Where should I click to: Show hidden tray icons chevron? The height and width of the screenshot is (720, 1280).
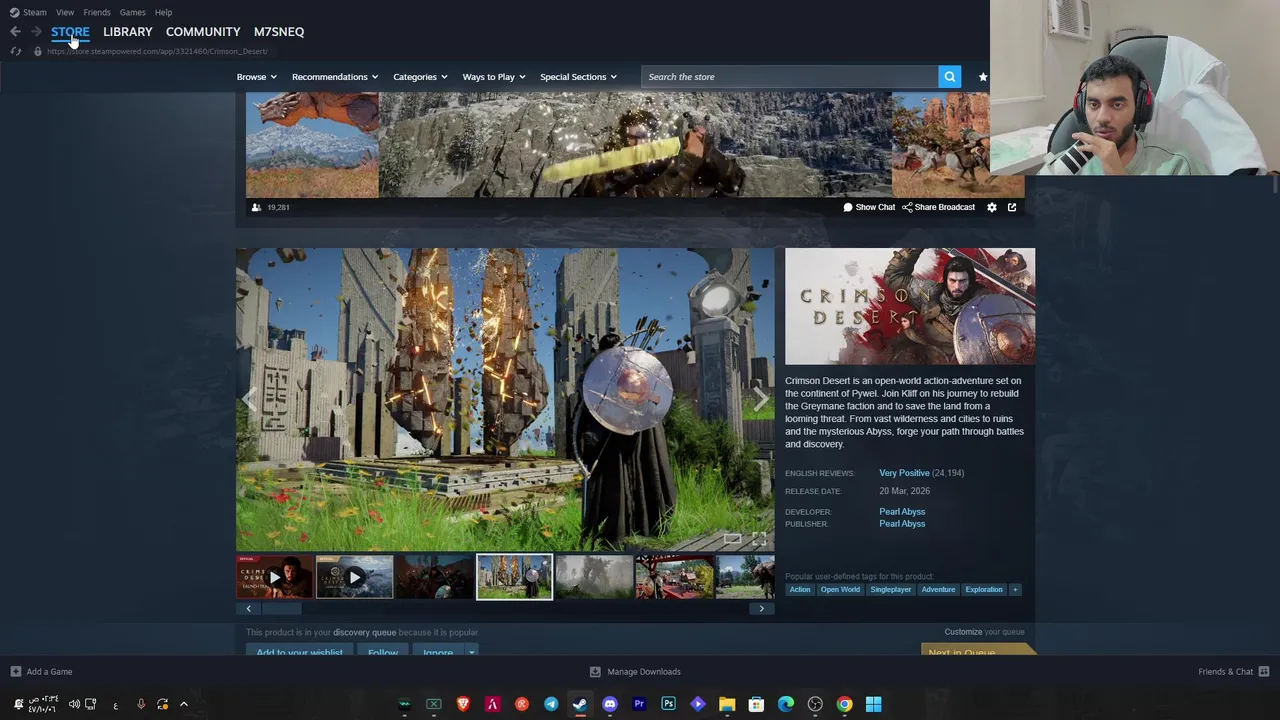click(x=184, y=704)
